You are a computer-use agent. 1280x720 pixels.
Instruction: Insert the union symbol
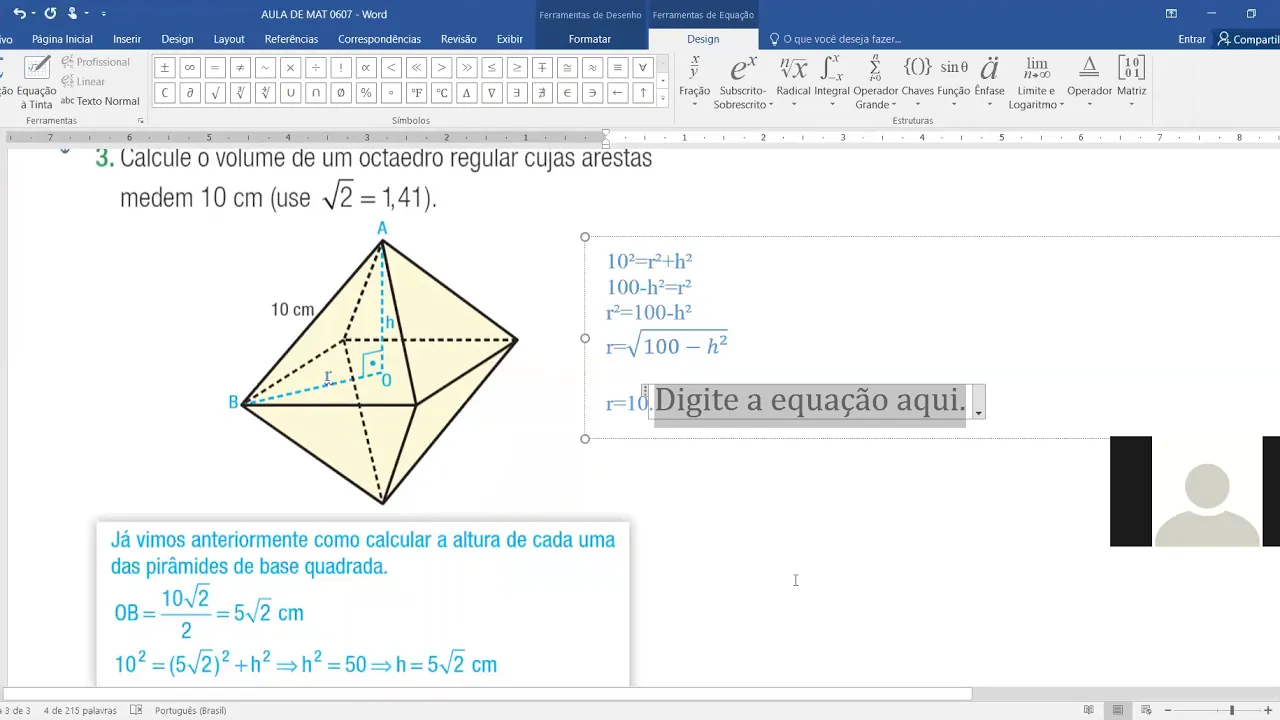point(290,93)
